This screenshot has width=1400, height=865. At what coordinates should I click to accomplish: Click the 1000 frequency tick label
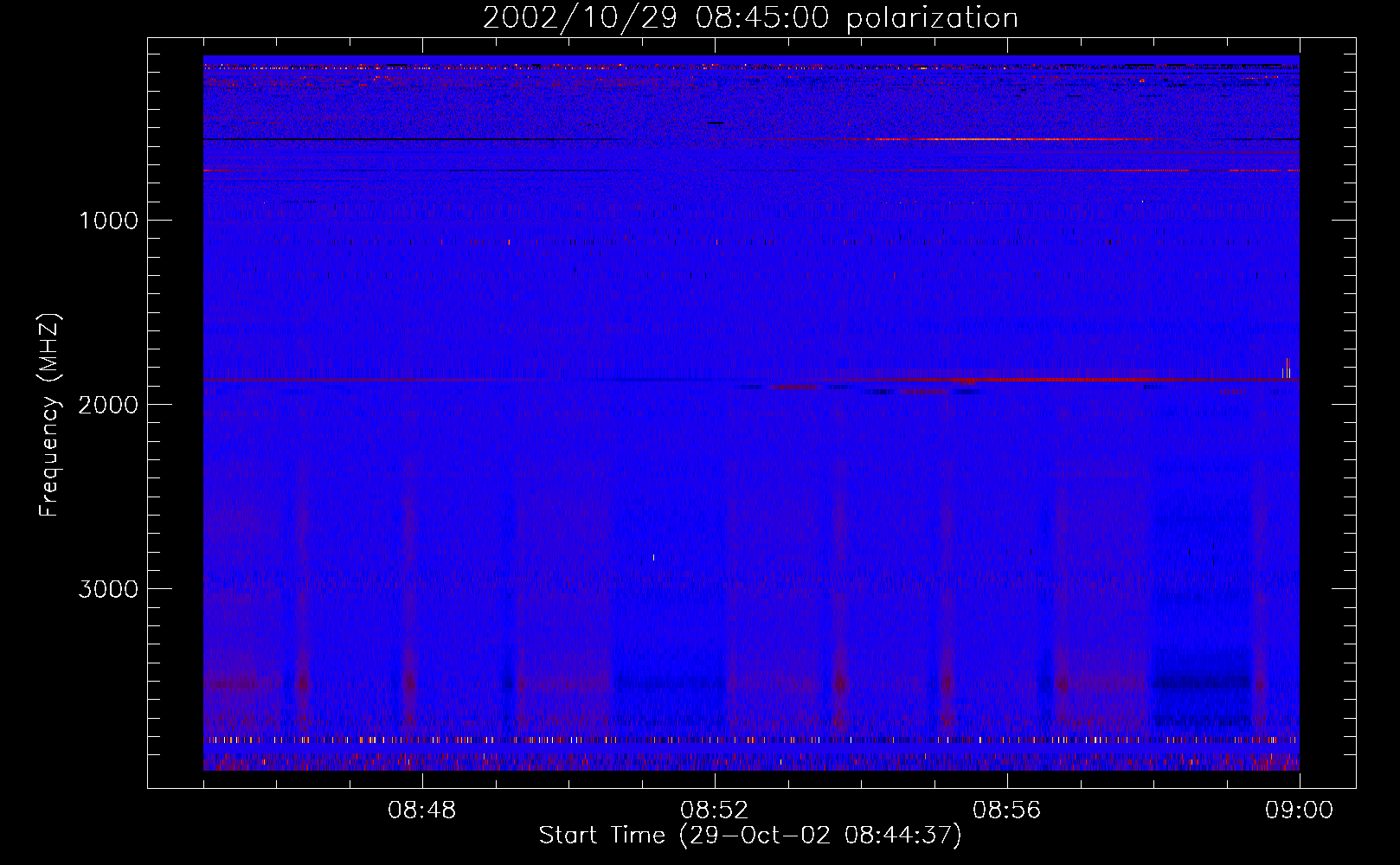point(108,221)
